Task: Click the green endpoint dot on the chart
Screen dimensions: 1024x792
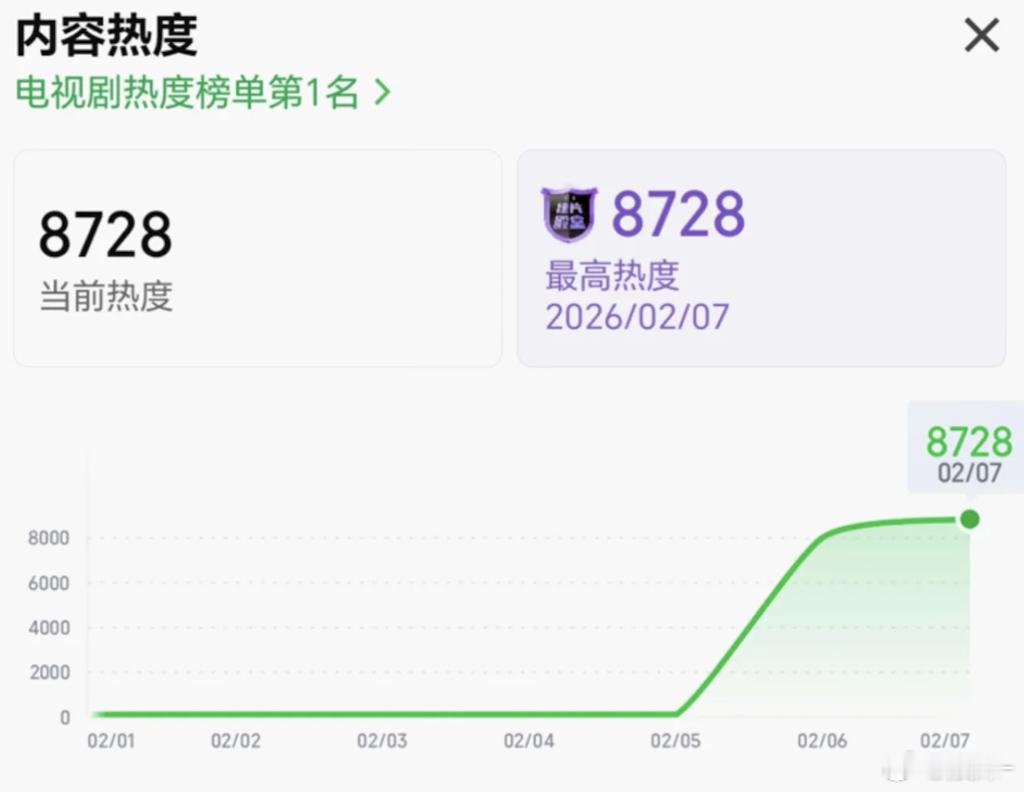Action: point(968,518)
